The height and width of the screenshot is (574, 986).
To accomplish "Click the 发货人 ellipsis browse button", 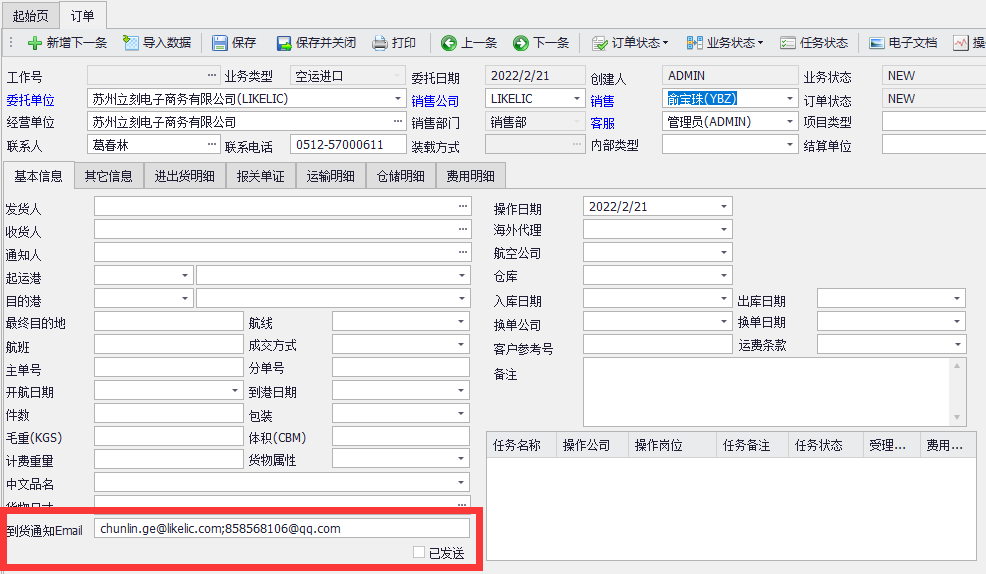I will tap(463, 207).
